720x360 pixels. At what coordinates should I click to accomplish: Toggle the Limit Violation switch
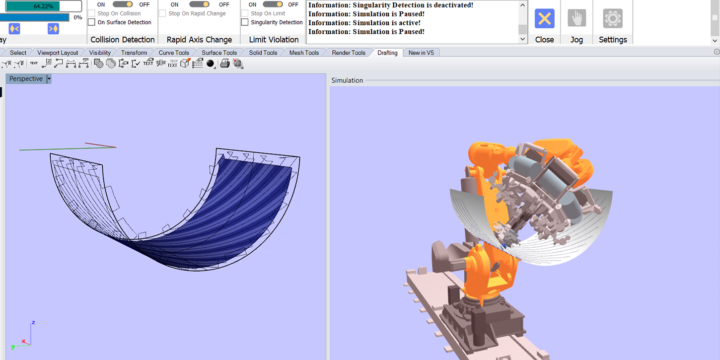tap(273, 5)
